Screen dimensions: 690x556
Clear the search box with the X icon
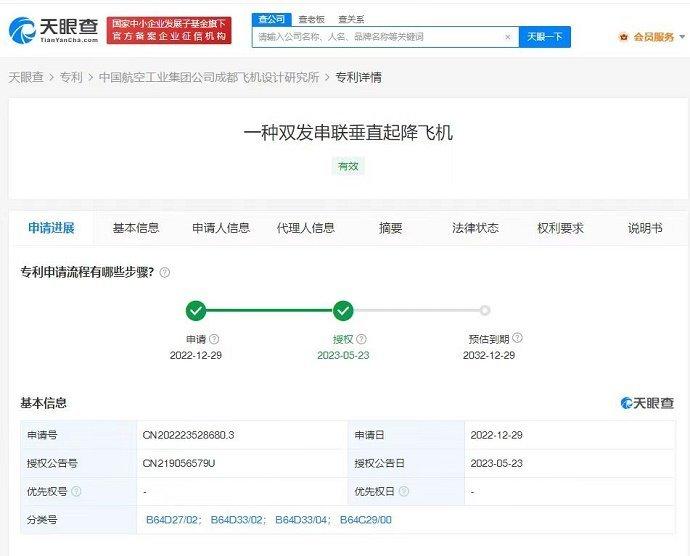pyautogui.click(x=508, y=37)
